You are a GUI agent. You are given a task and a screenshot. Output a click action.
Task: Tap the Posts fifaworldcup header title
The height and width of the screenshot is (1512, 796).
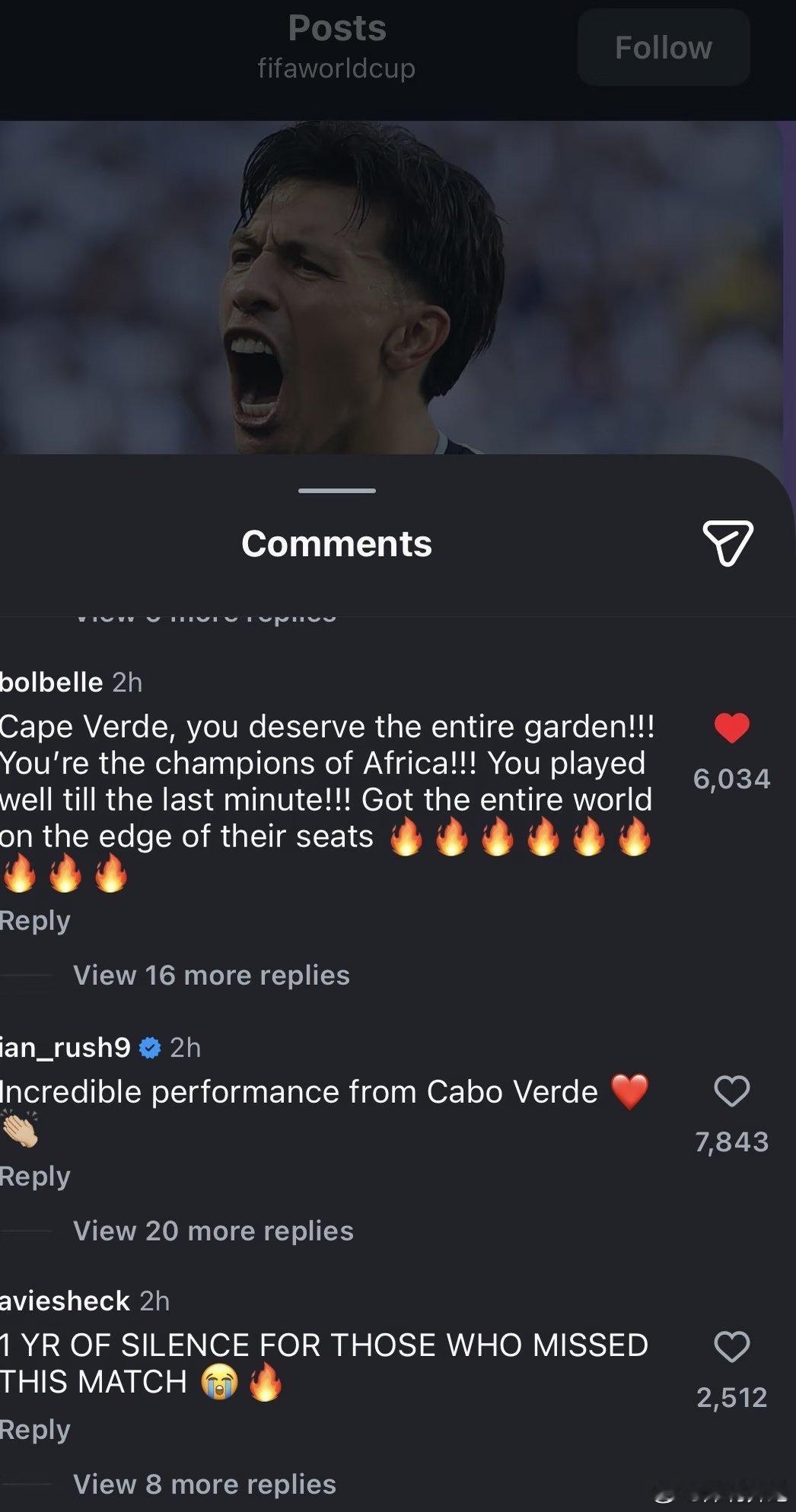(x=337, y=47)
